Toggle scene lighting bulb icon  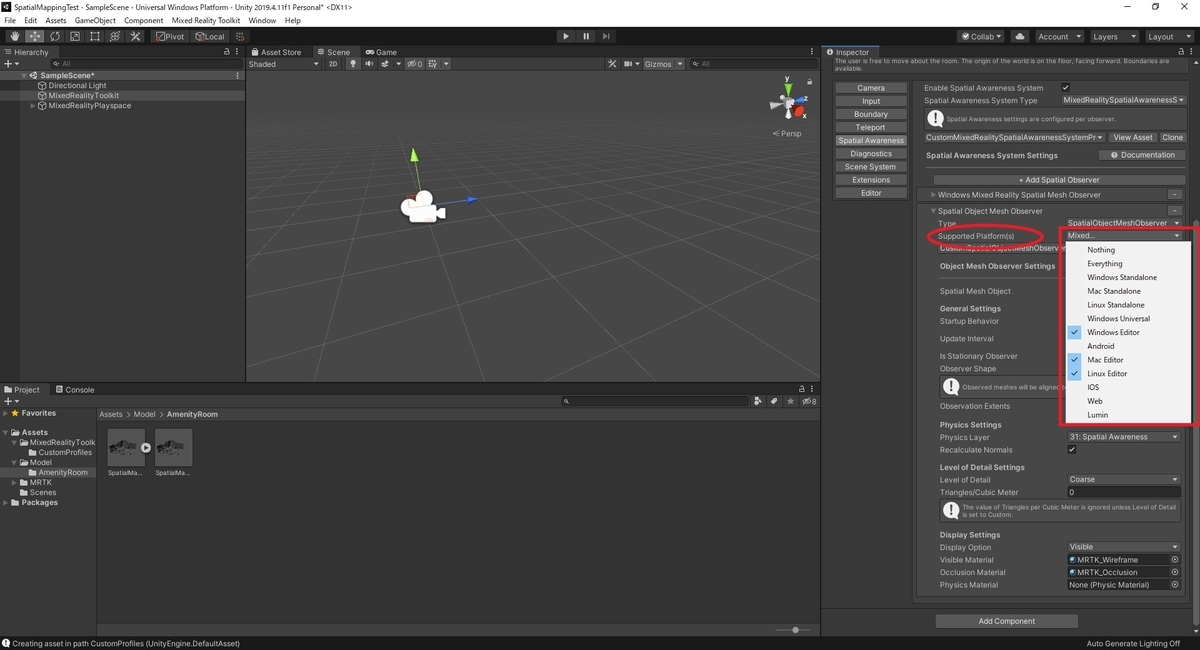click(x=352, y=64)
